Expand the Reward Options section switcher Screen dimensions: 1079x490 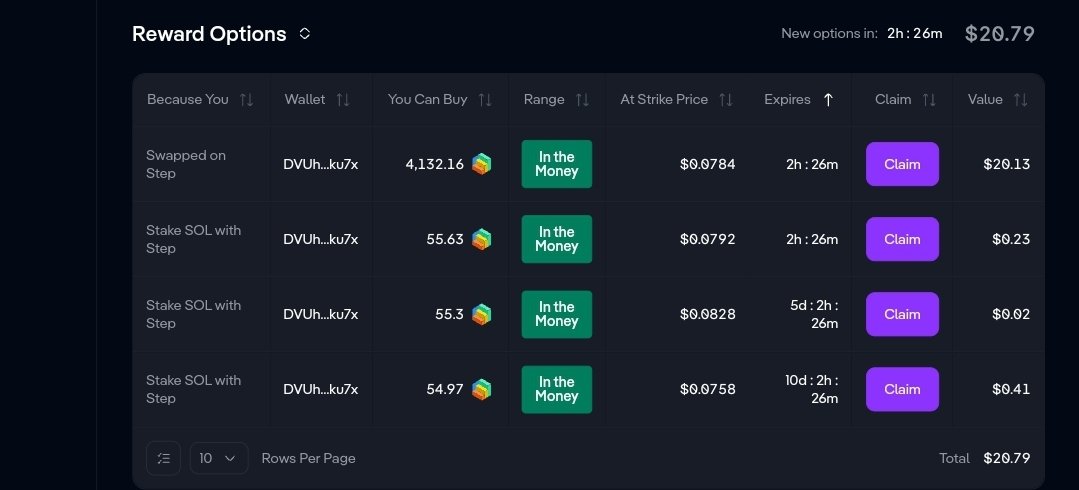point(305,34)
